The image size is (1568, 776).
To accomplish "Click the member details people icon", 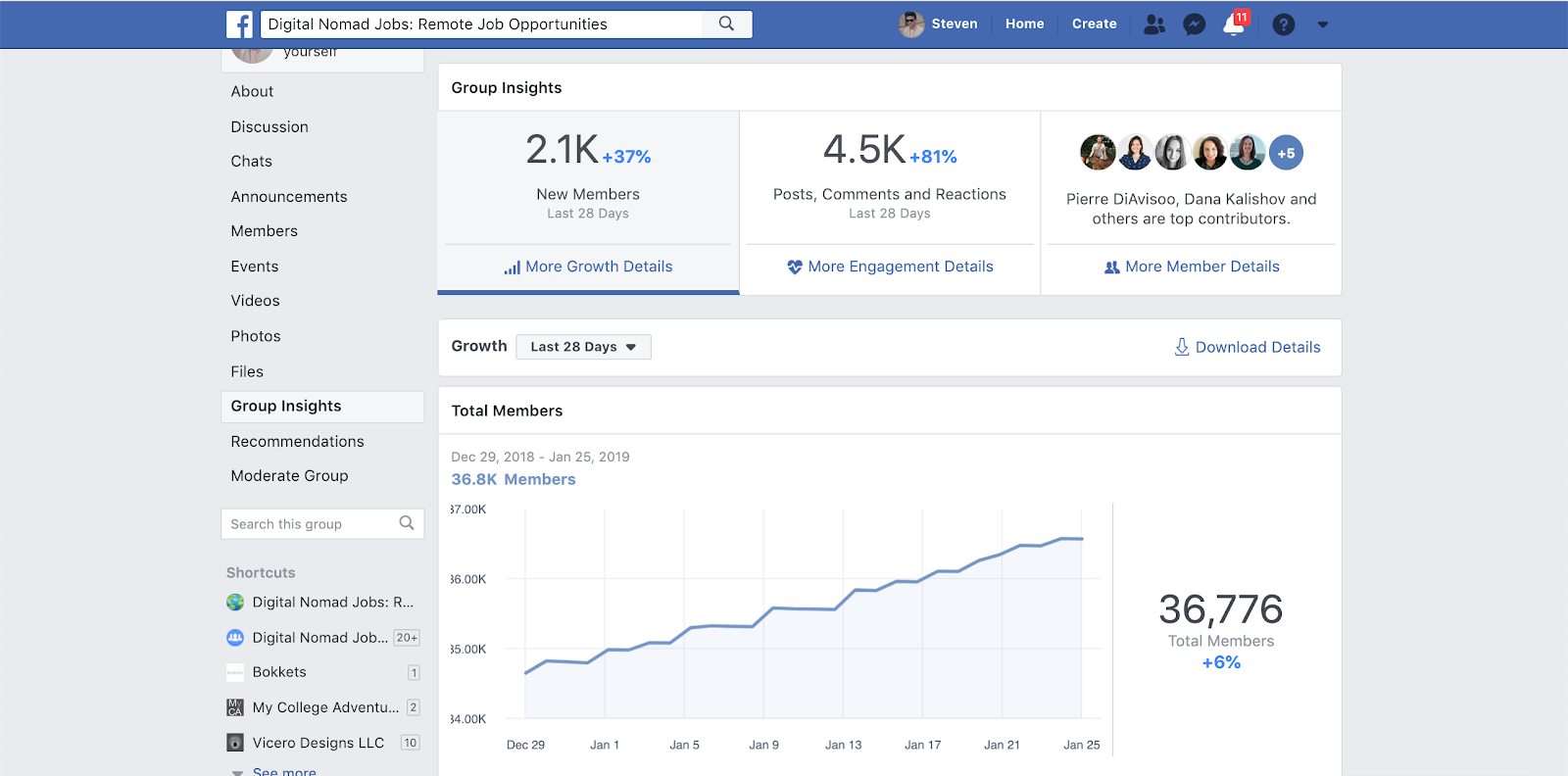I will [x=1112, y=267].
